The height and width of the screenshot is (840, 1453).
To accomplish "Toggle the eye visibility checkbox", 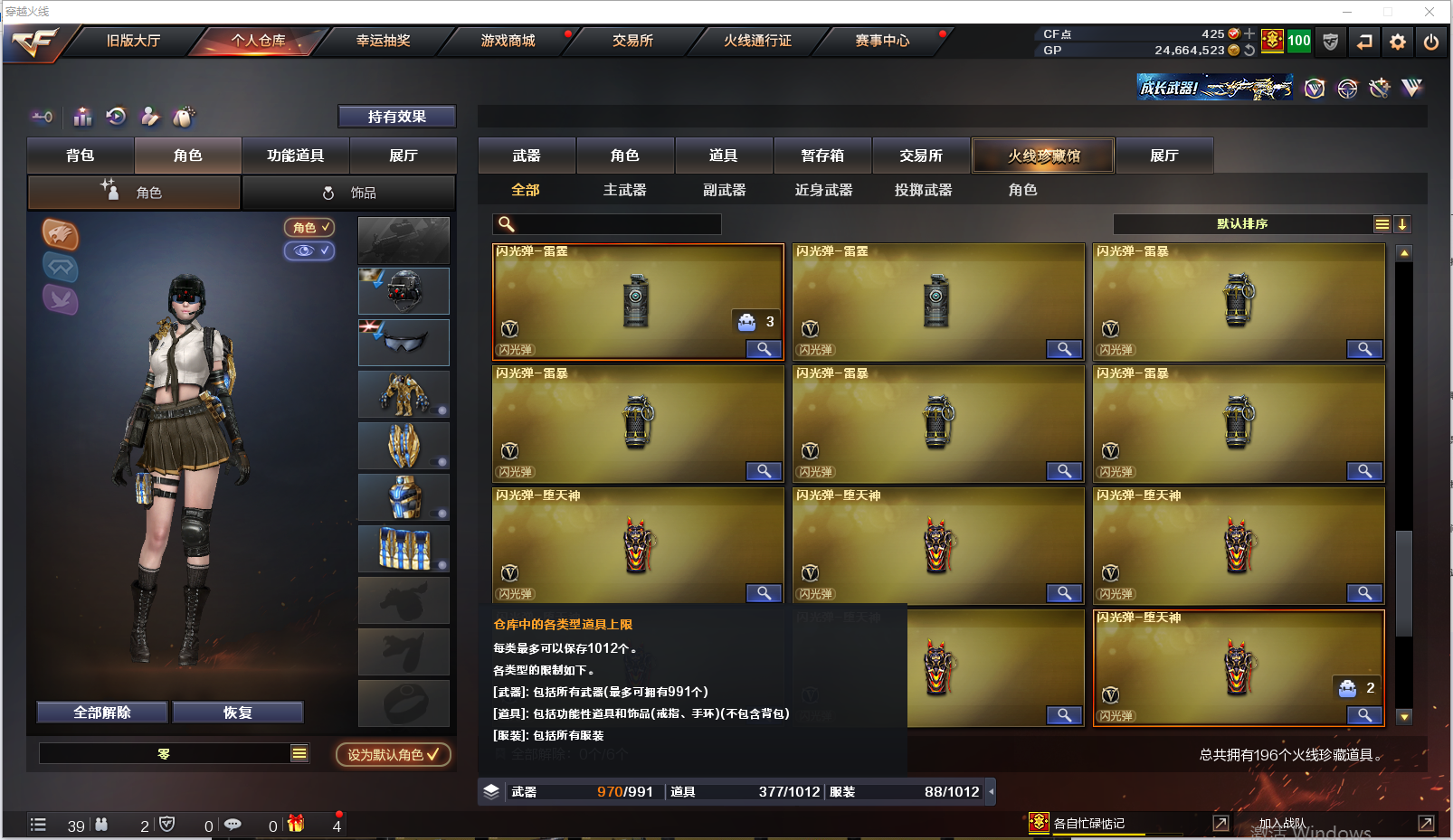I will click(x=309, y=250).
